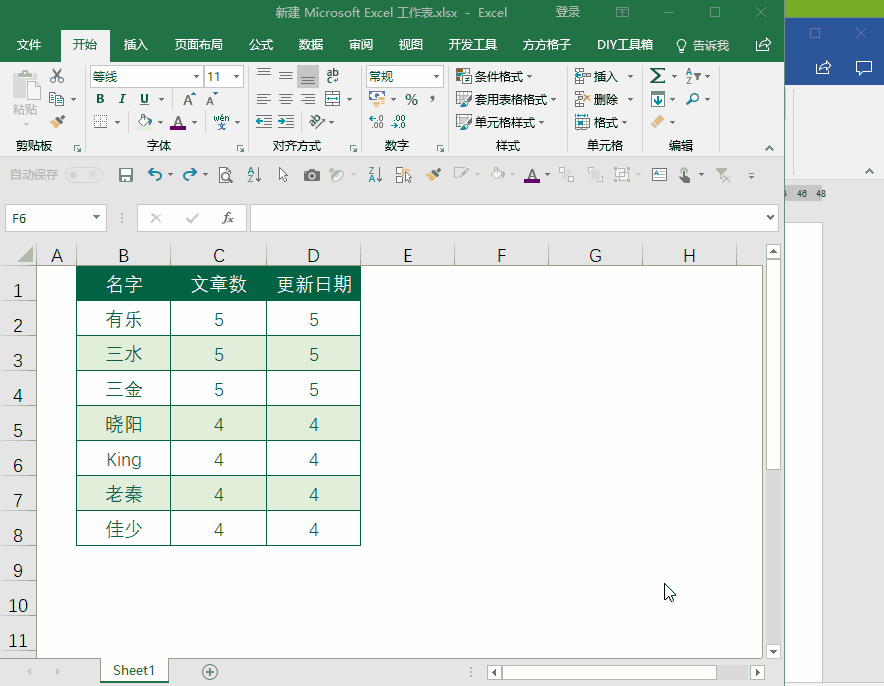Switch to the 方方格子 tab

546,45
